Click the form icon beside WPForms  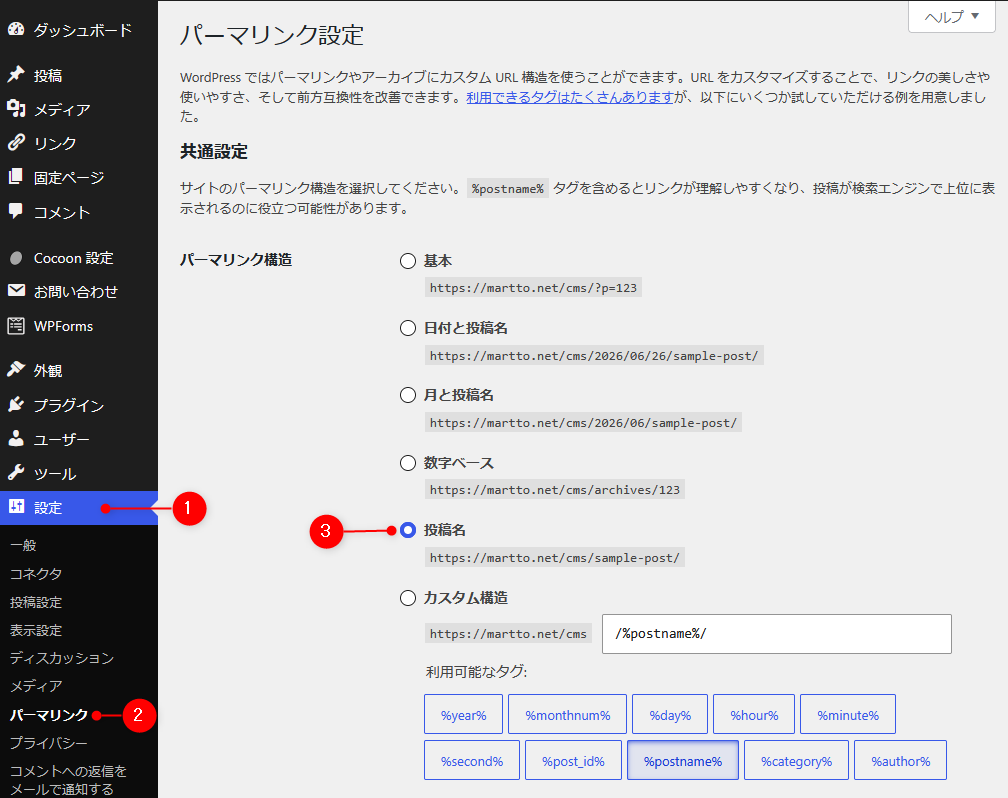pyautogui.click(x=16, y=326)
